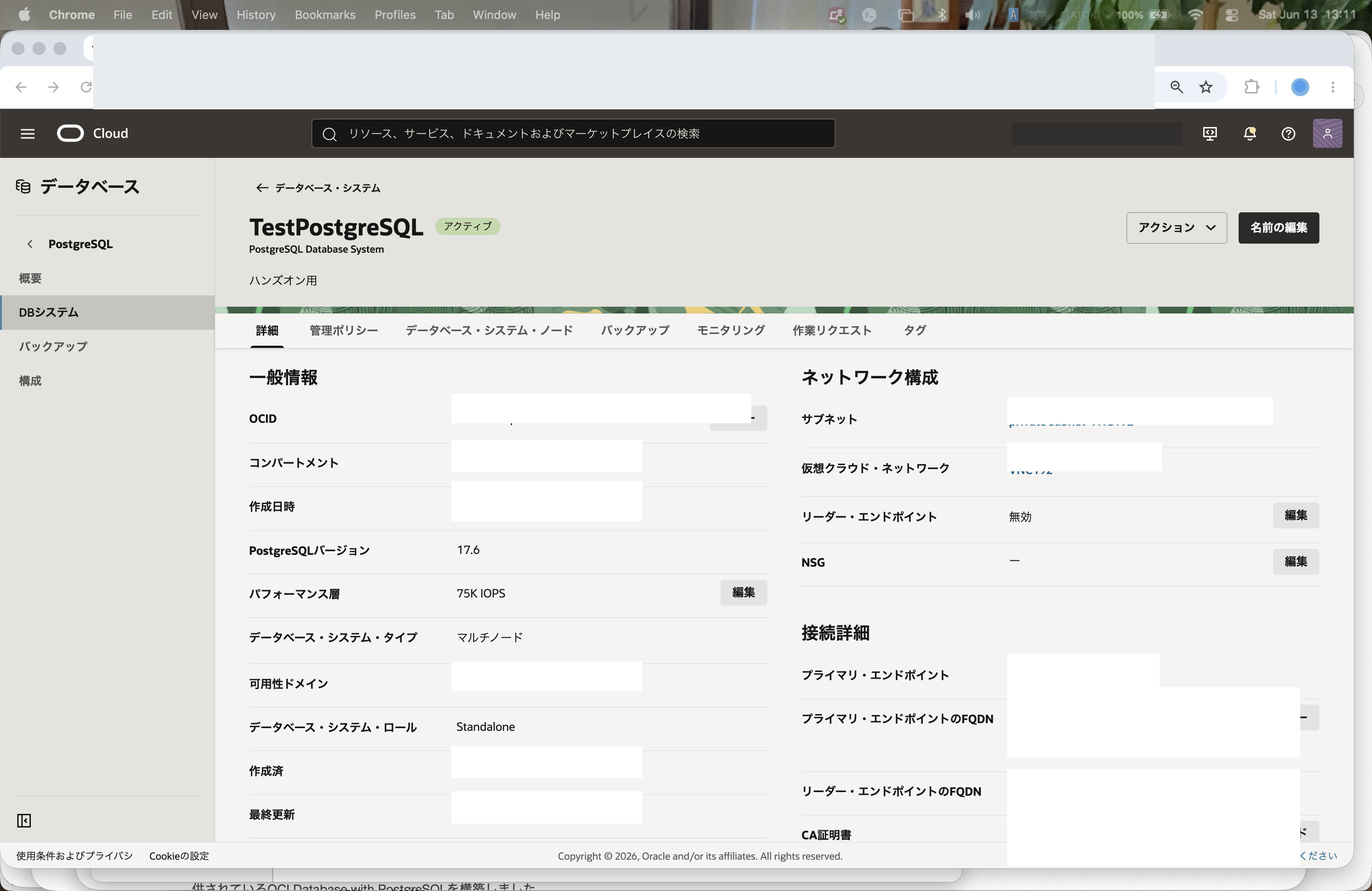Click the 17.6 version value

click(468, 550)
